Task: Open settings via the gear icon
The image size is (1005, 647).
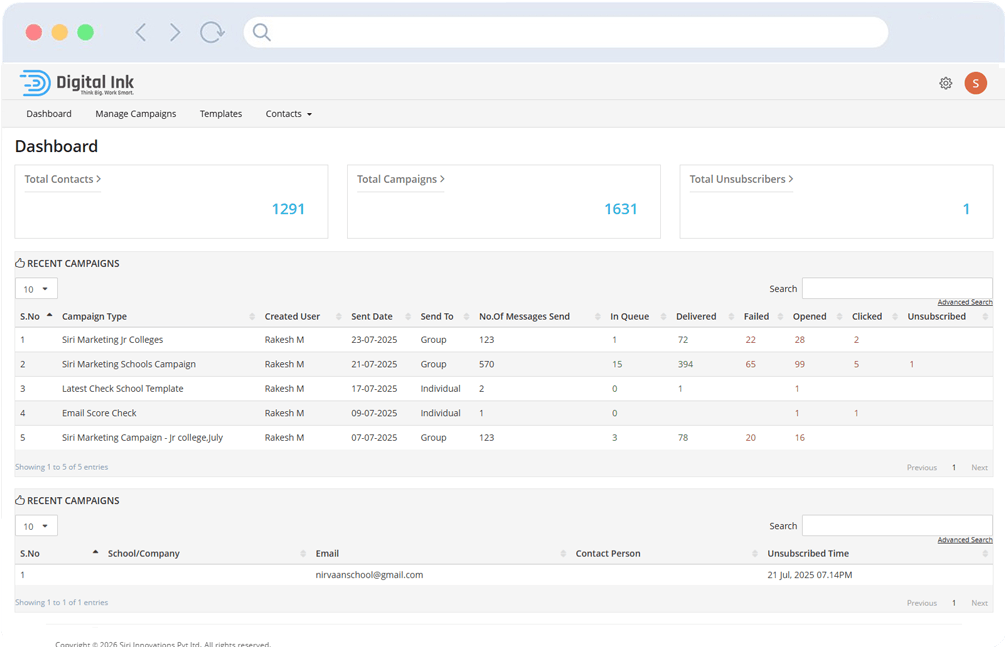Action: coord(945,83)
